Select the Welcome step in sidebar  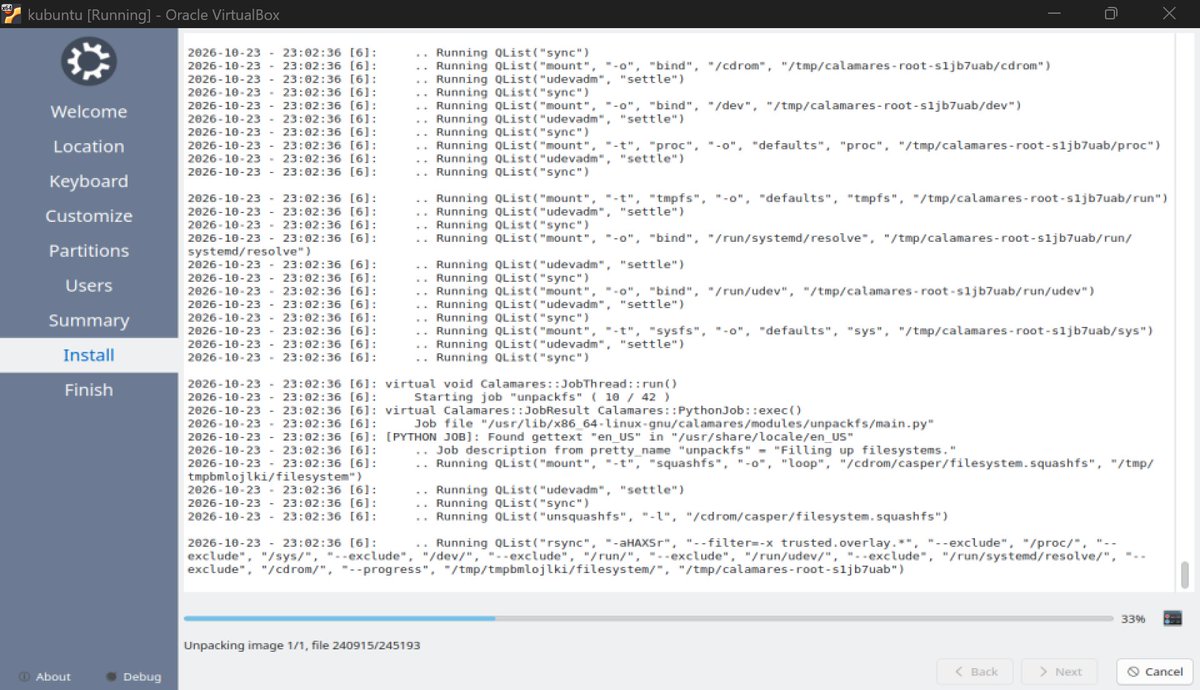click(x=89, y=112)
